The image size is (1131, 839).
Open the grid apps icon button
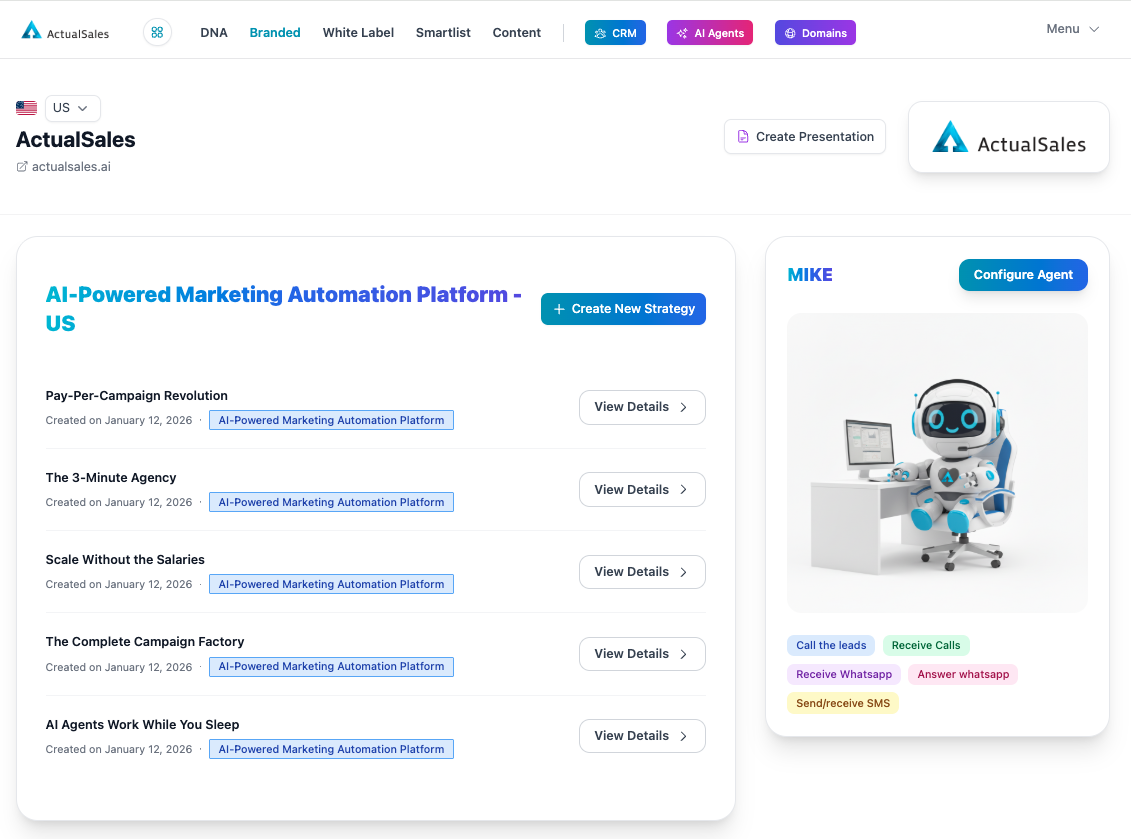coord(157,32)
